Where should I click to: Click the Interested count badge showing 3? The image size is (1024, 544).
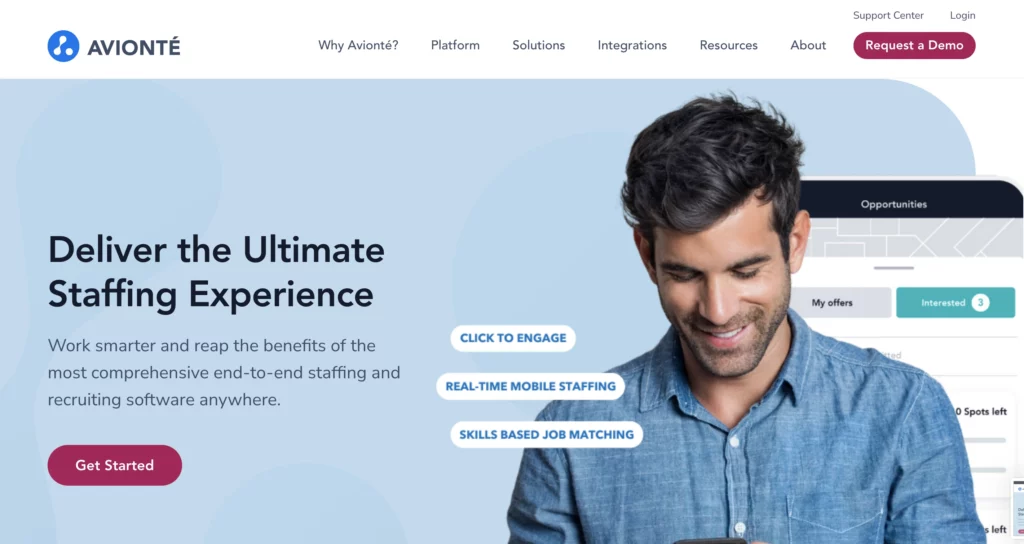pyautogui.click(x=980, y=302)
